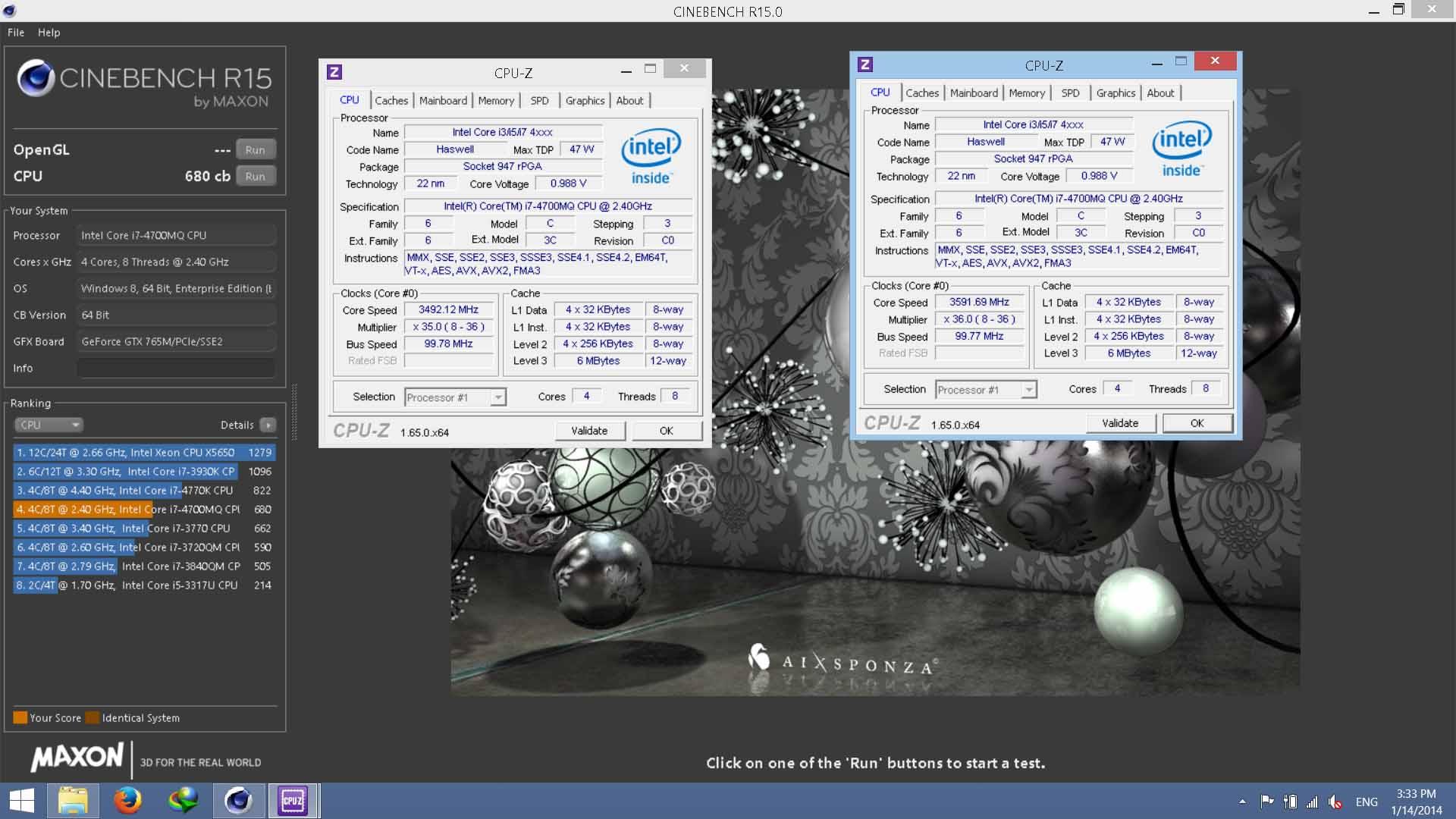Switch to Memory tab in right CPU-Z
Viewport: 1456px width, 819px height.
point(1027,93)
